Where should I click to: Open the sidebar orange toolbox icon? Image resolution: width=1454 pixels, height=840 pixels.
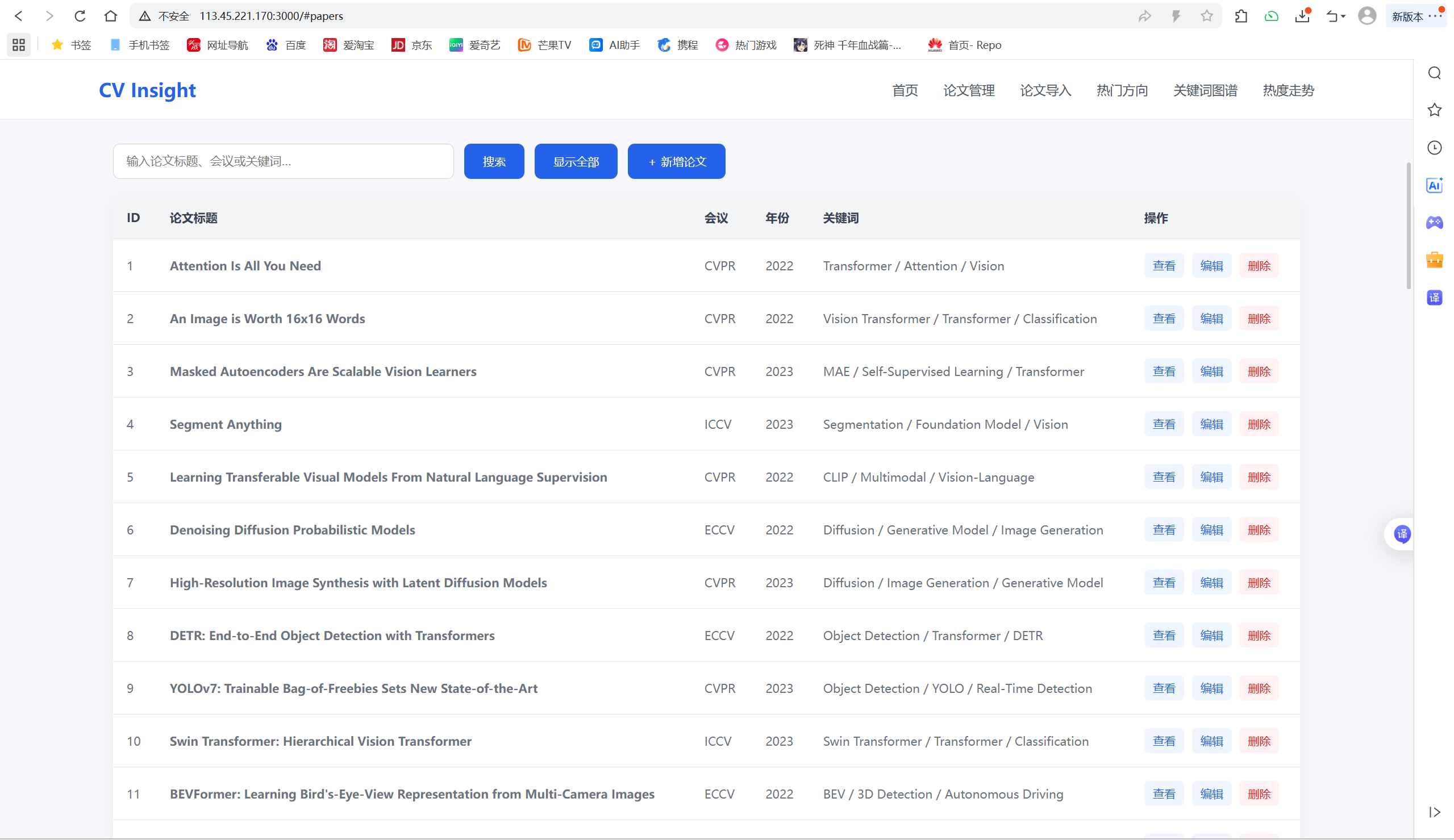pos(1434,260)
